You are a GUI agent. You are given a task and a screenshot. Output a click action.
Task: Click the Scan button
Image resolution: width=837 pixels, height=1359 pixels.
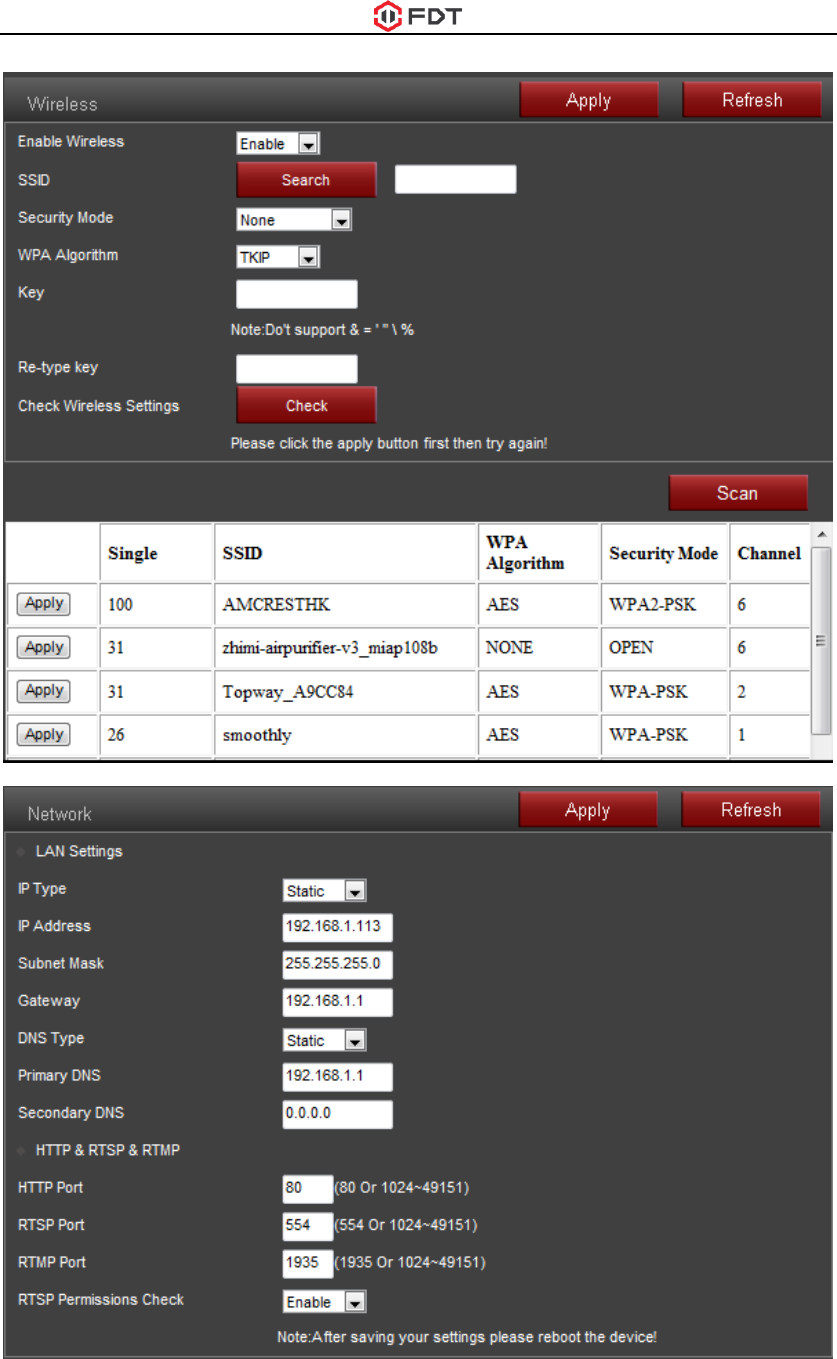(x=738, y=493)
